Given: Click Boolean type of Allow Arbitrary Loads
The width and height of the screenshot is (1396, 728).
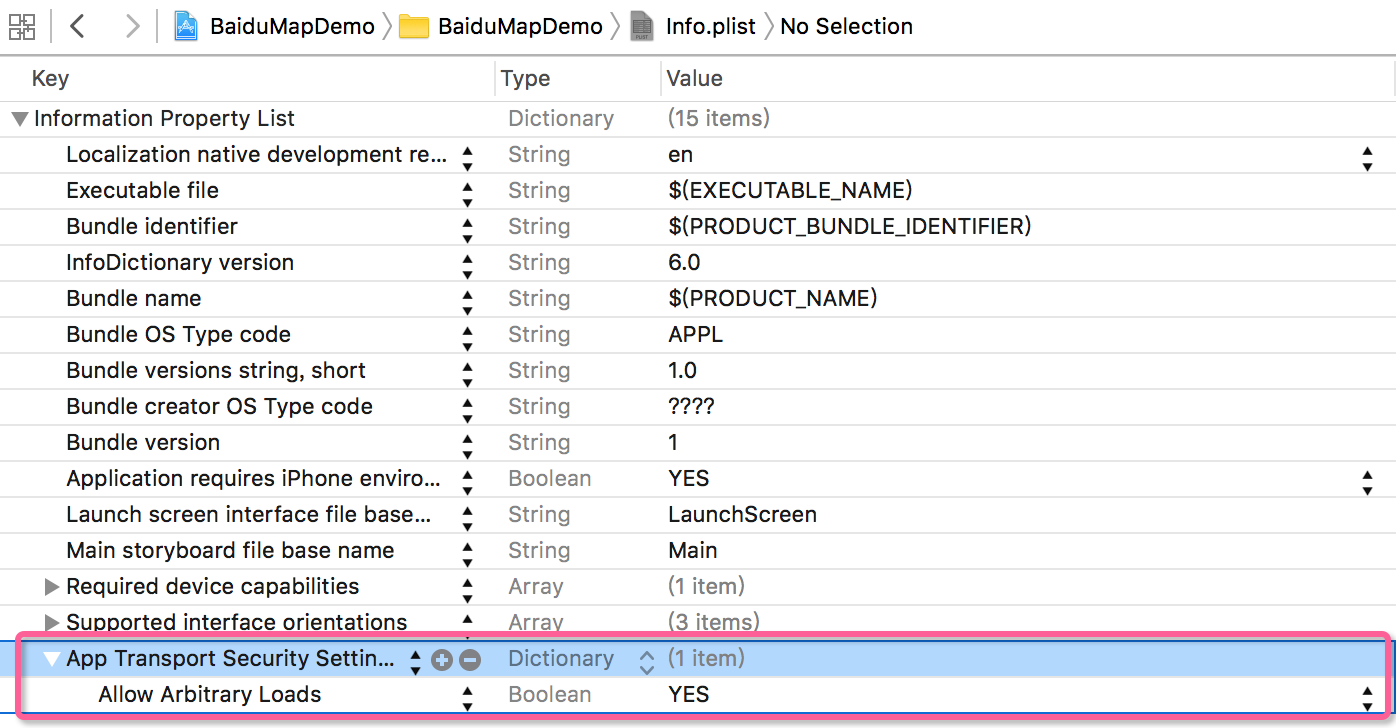Looking at the screenshot, I should pos(549,695).
